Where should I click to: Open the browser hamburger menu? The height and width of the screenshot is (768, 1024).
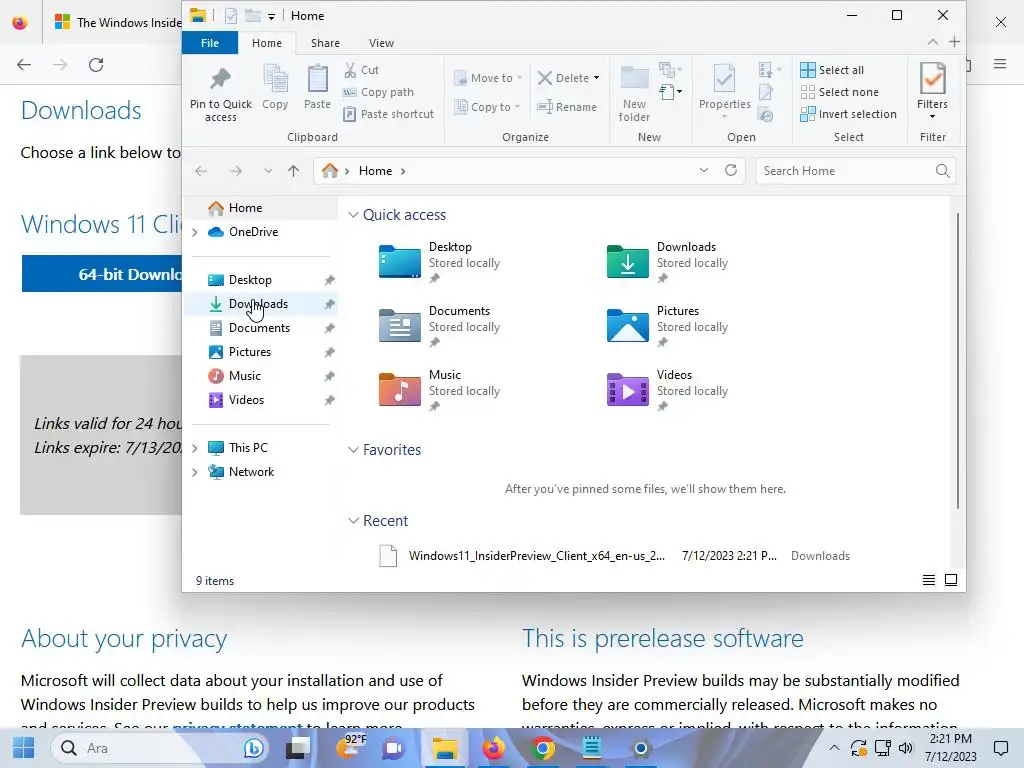tap(1000, 64)
